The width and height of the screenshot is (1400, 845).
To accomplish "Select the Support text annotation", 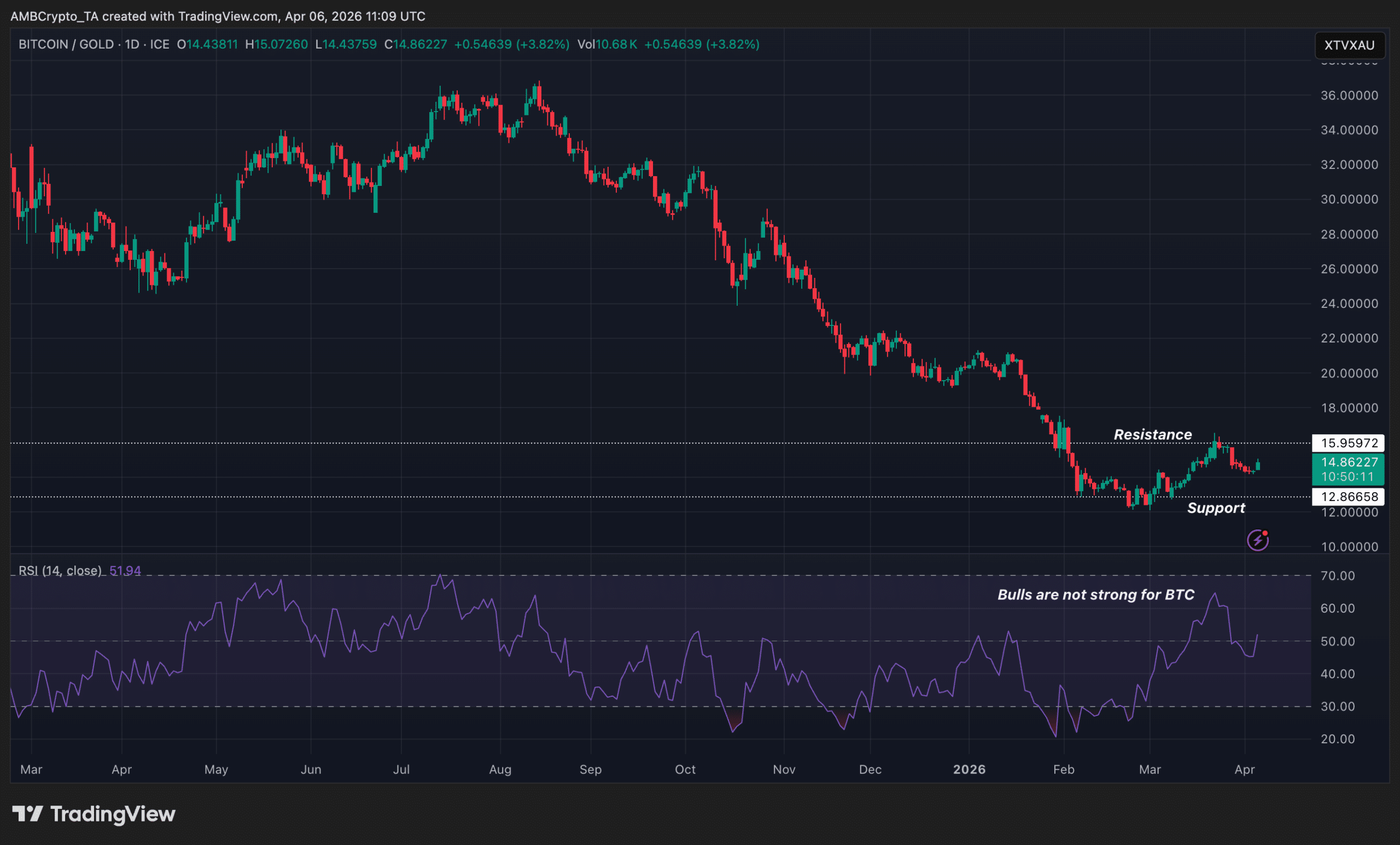I will pyautogui.click(x=1216, y=508).
